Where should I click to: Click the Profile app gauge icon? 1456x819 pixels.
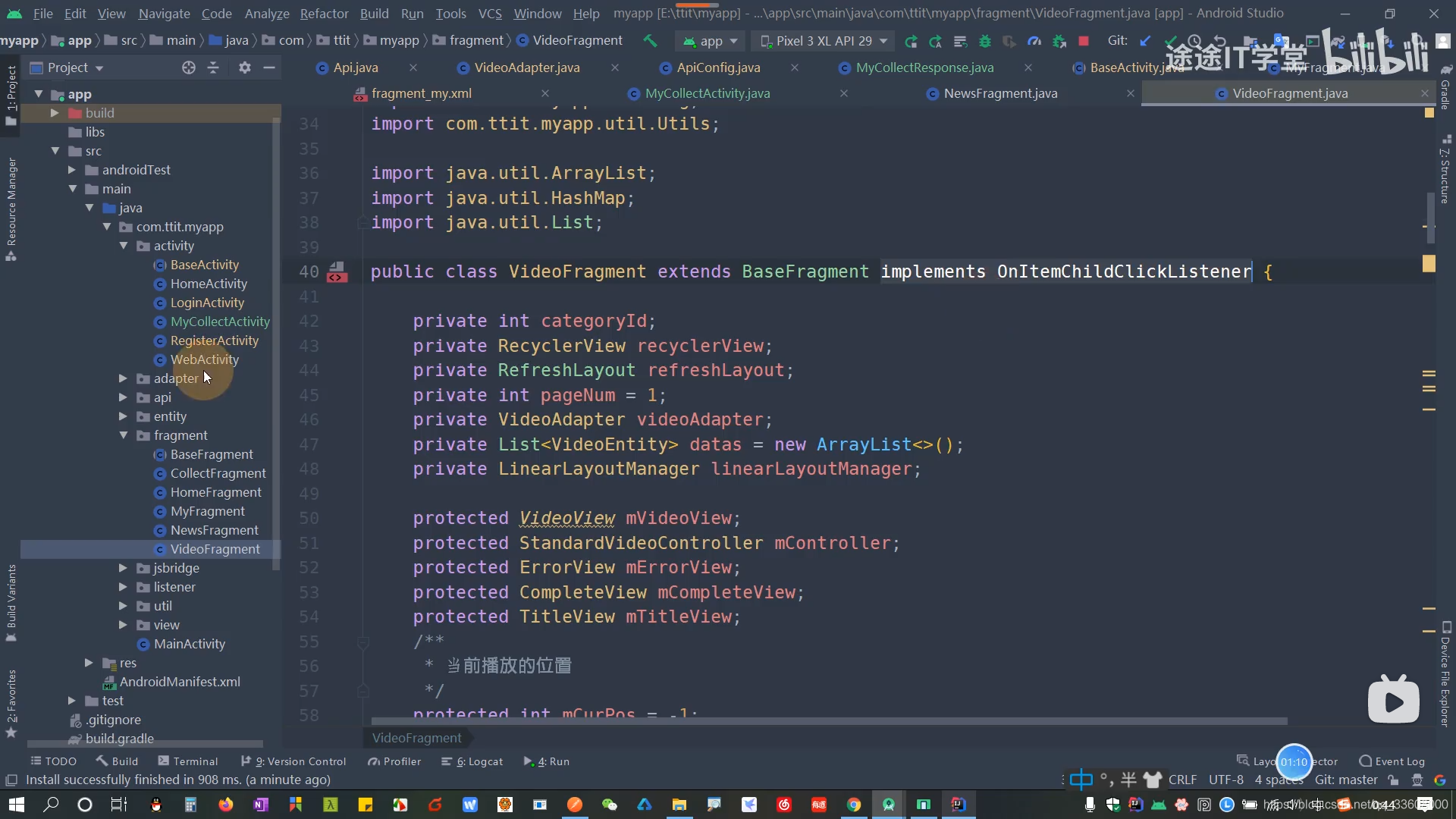pyautogui.click(x=1034, y=41)
